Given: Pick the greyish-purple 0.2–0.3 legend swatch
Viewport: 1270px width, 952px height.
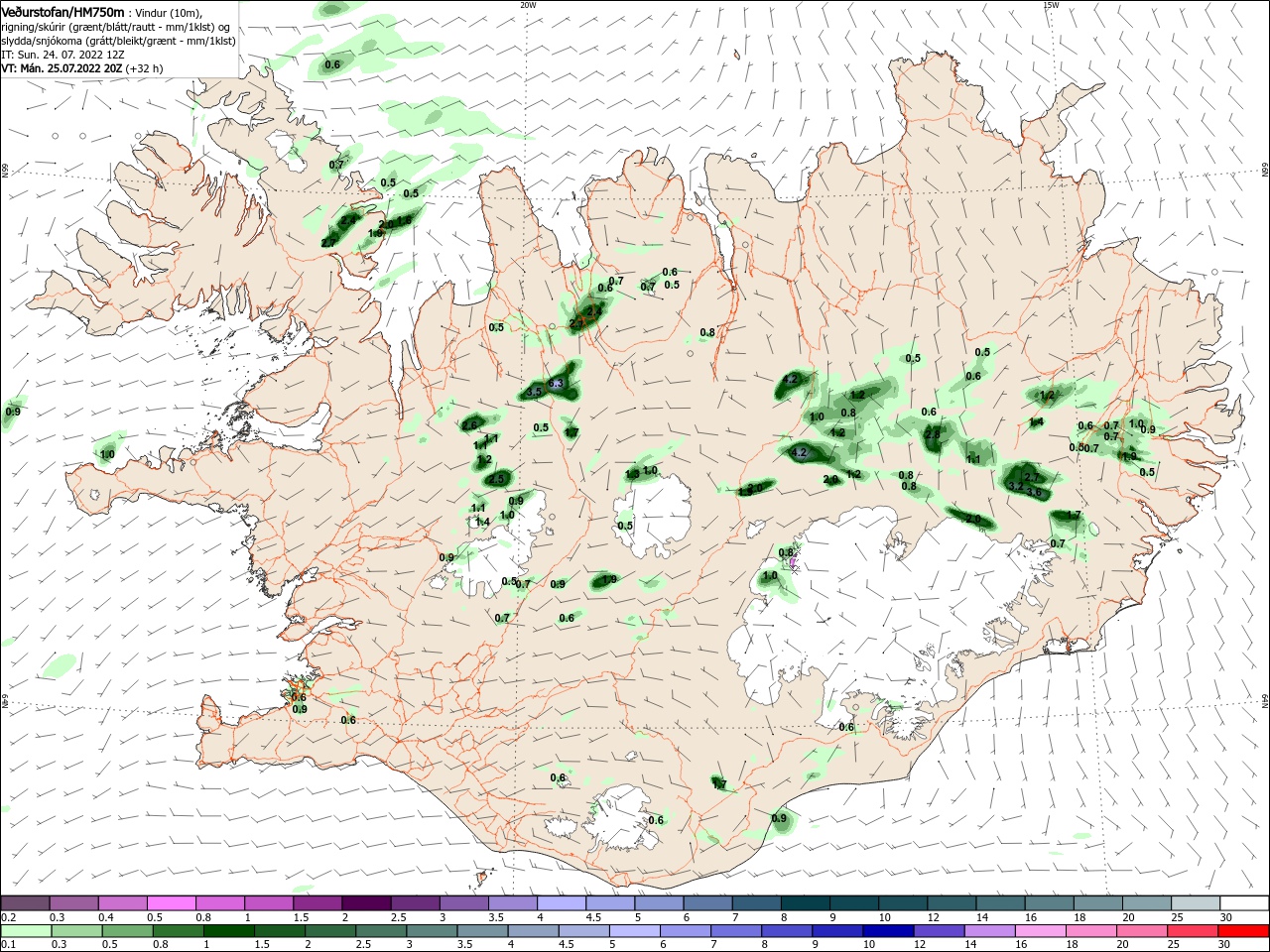Looking at the screenshot, I should 26,903.
